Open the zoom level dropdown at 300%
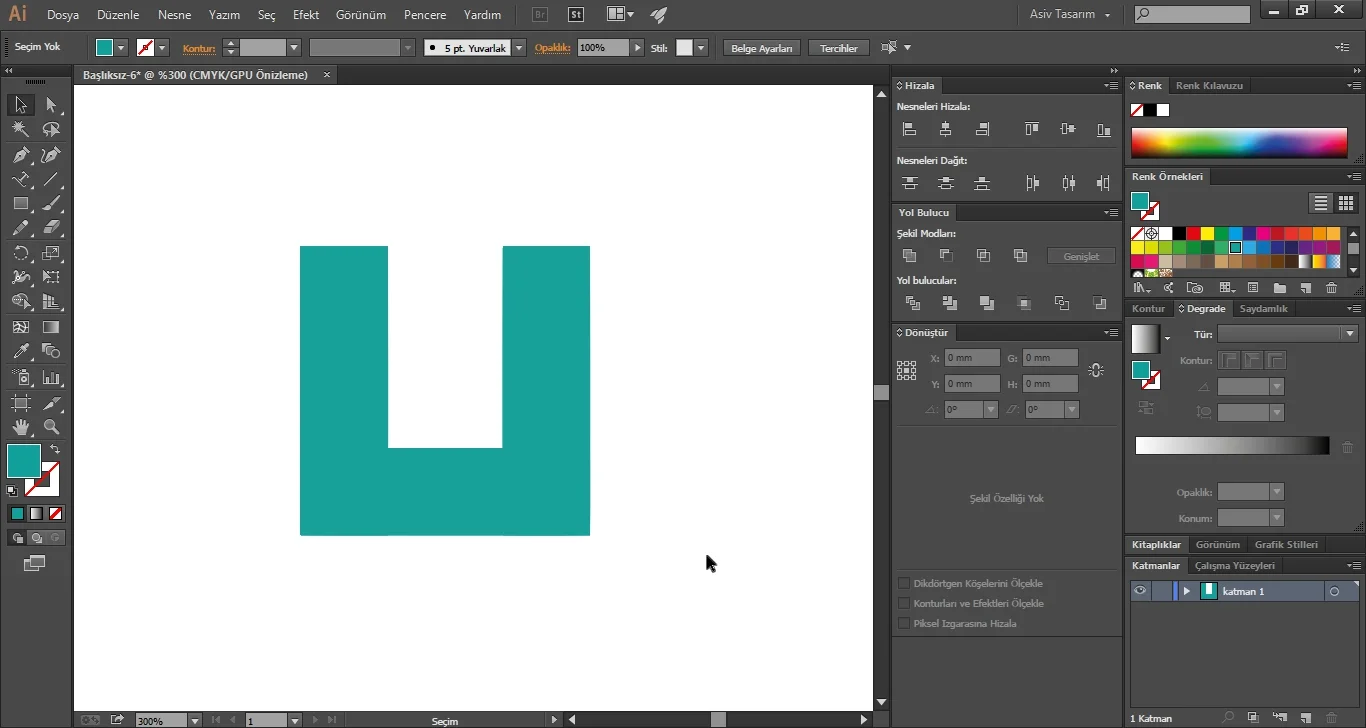The image size is (1366, 728). [x=195, y=720]
